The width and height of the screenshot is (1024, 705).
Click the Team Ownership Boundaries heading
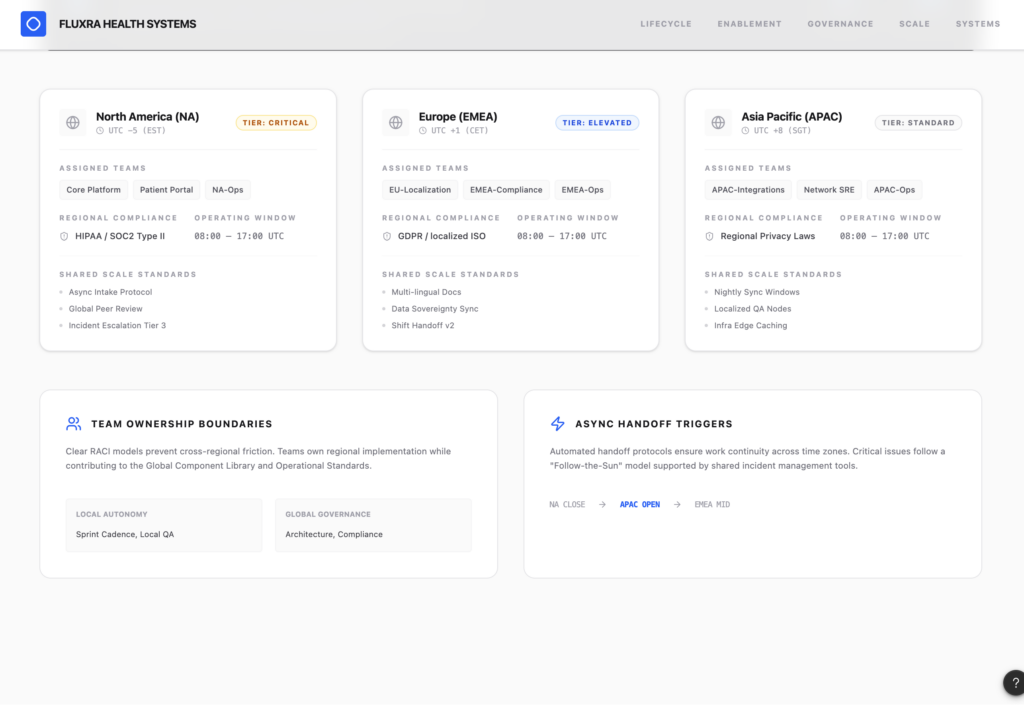click(182, 424)
